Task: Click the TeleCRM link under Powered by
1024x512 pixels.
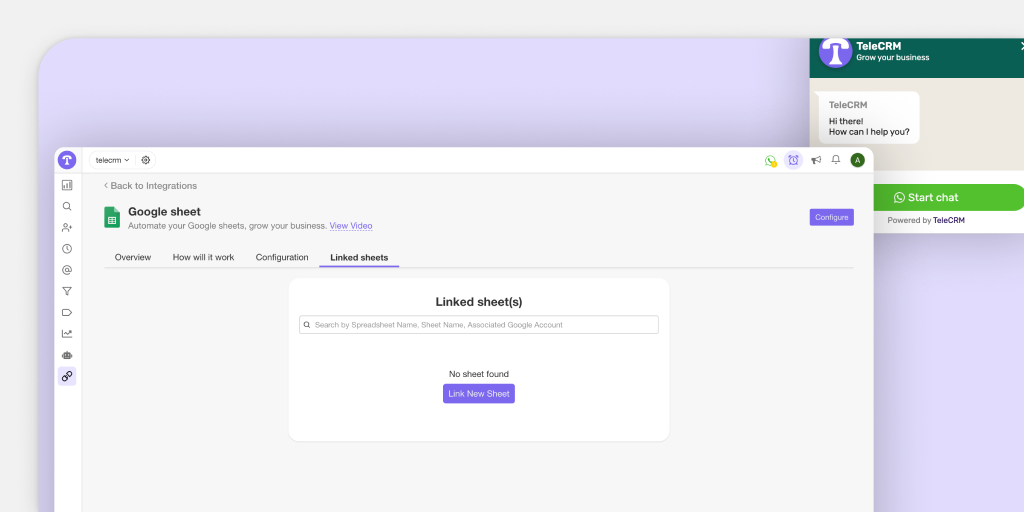Action: coord(948,221)
